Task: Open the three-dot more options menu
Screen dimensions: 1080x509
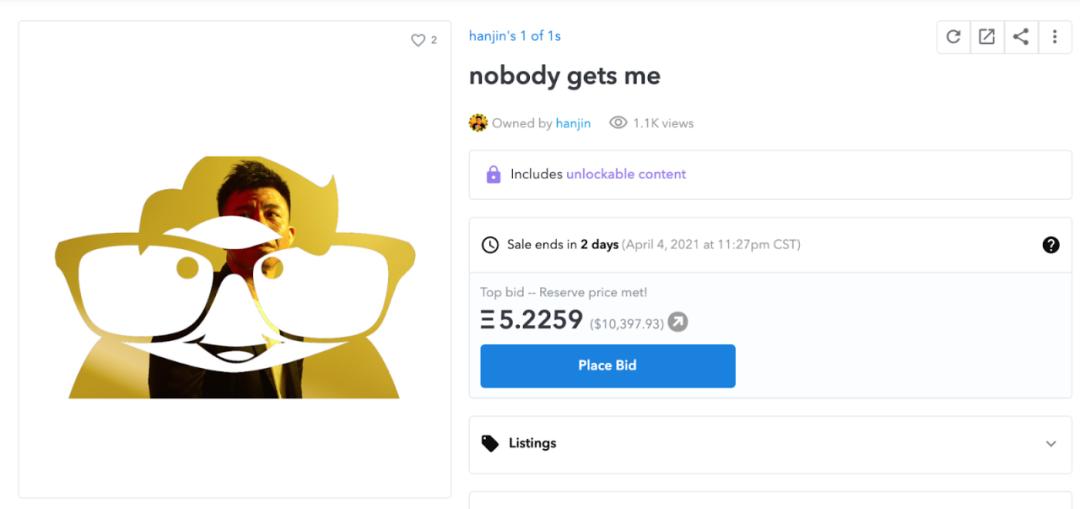Action: pyautogui.click(x=1054, y=37)
